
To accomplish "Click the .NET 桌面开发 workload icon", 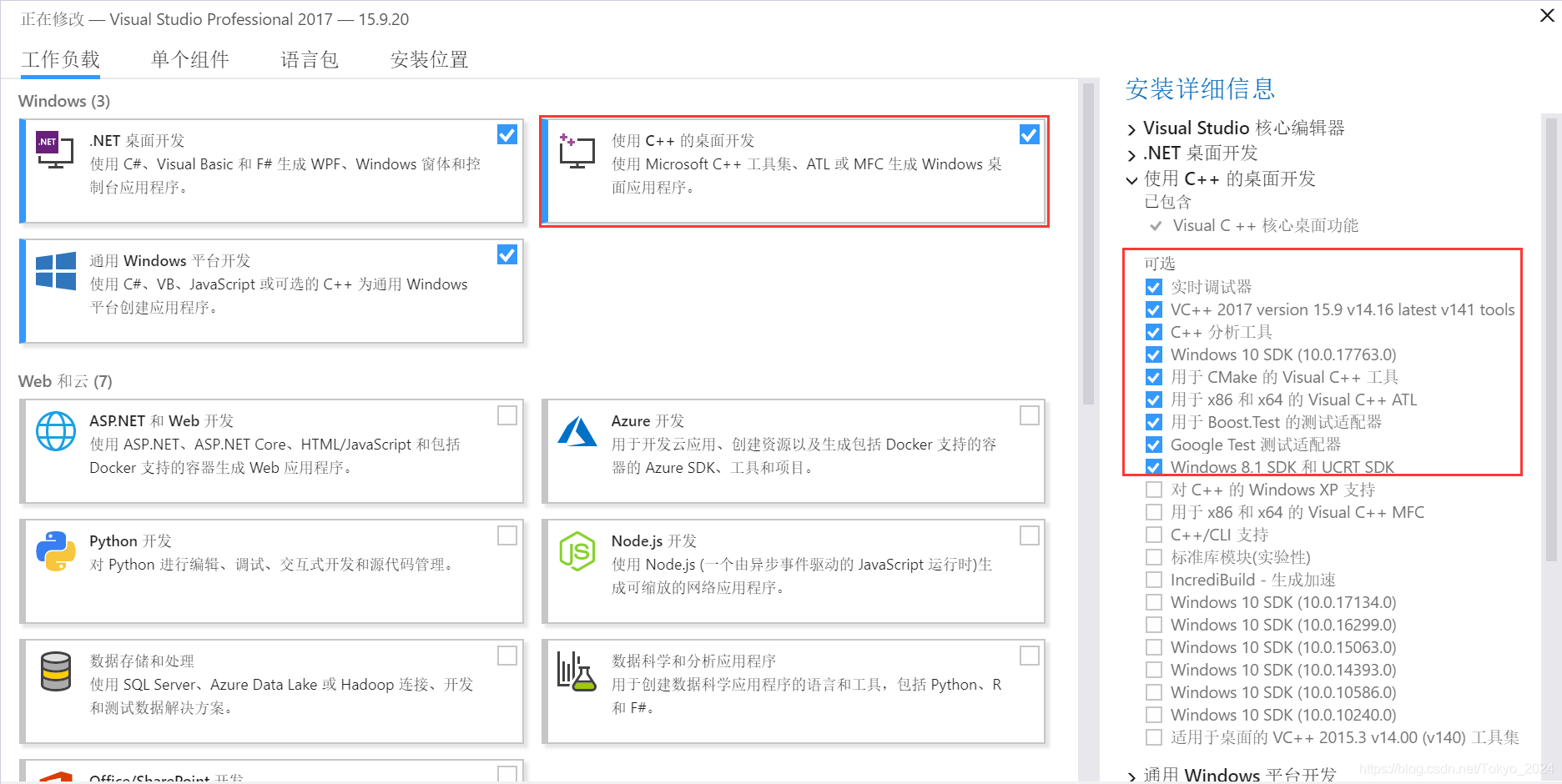I will click(x=54, y=149).
